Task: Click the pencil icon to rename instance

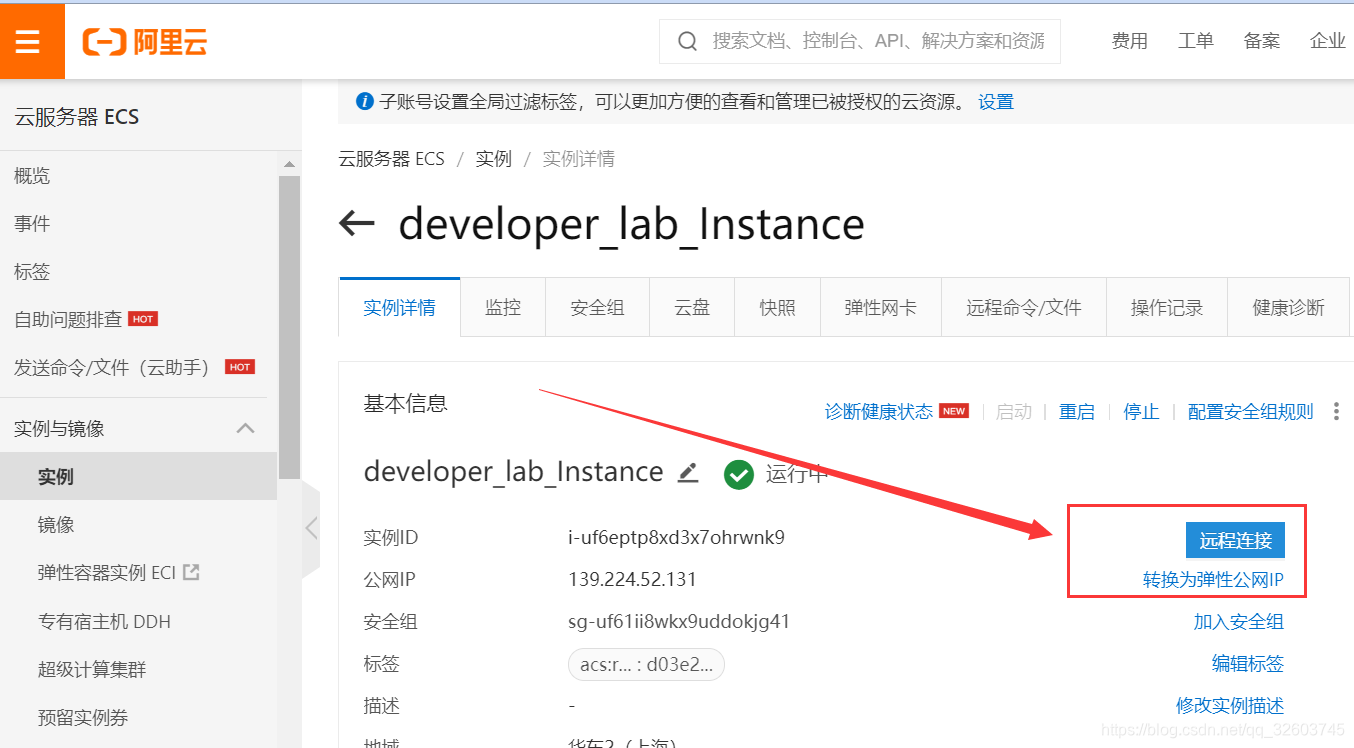Action: coord(688,472)
